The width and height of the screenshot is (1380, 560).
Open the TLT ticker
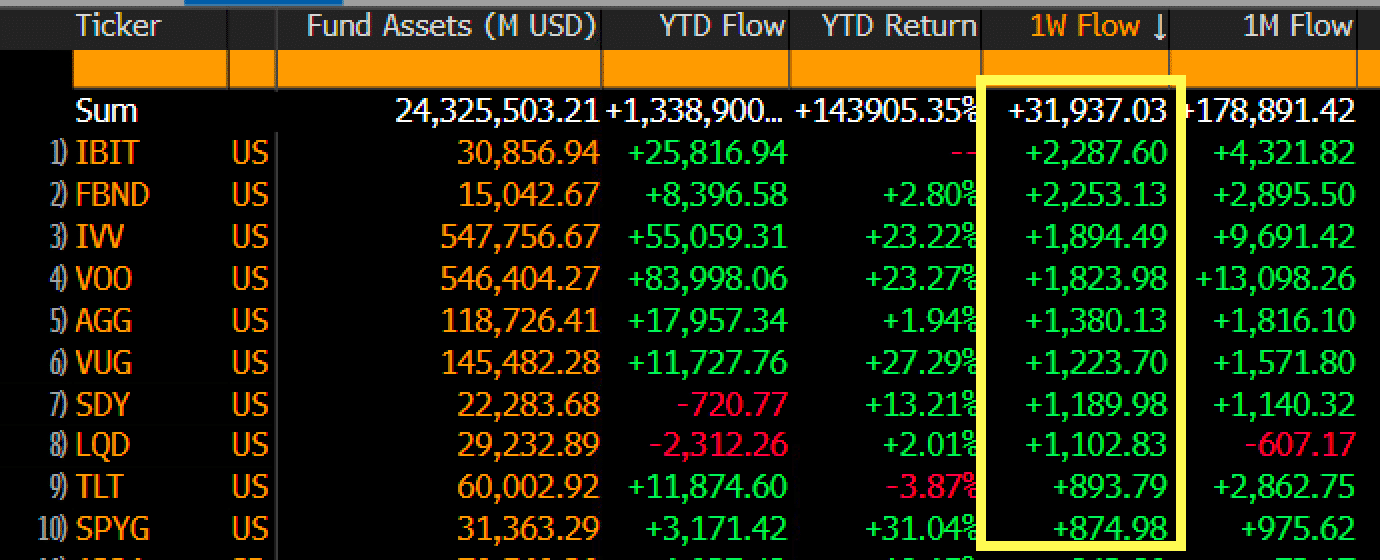tap(99, 487)
